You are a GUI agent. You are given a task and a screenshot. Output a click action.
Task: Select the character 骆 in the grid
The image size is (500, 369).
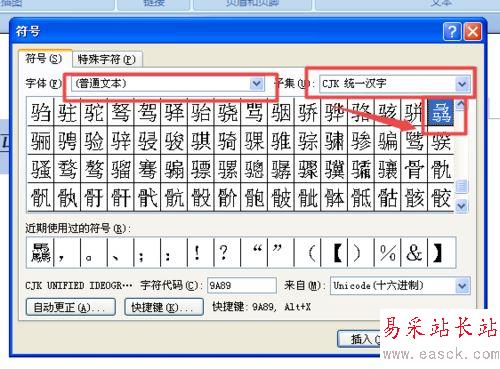[360, 112]
